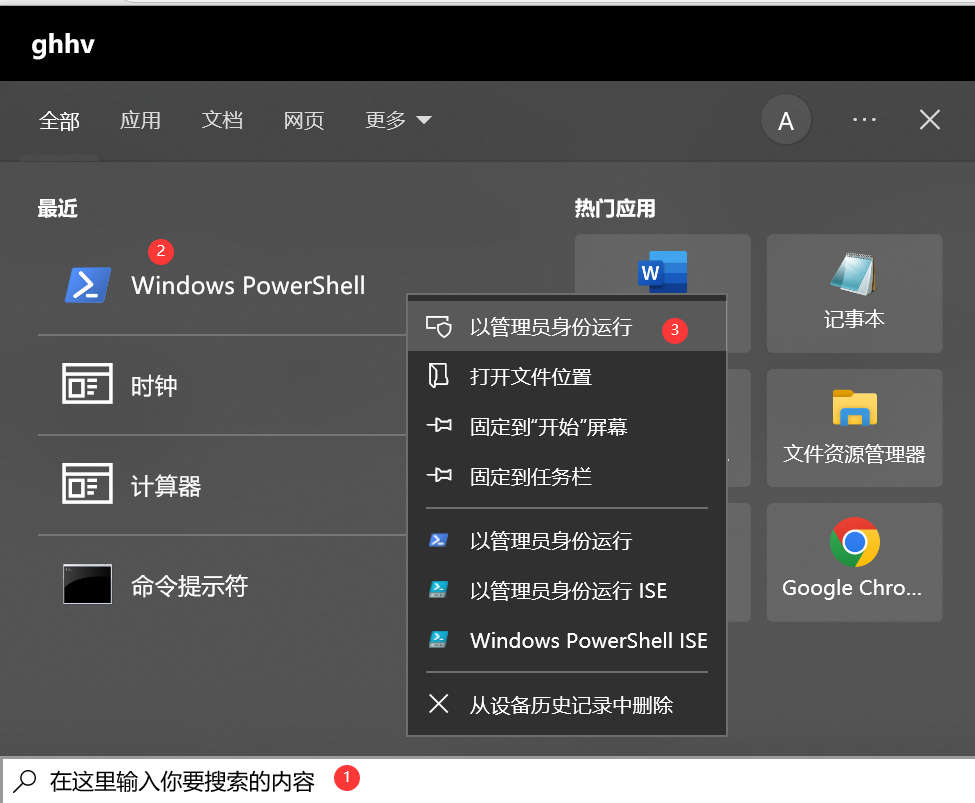Choose 从设备历史记录中删除
The image size is (975, 803).
[566, 705]
